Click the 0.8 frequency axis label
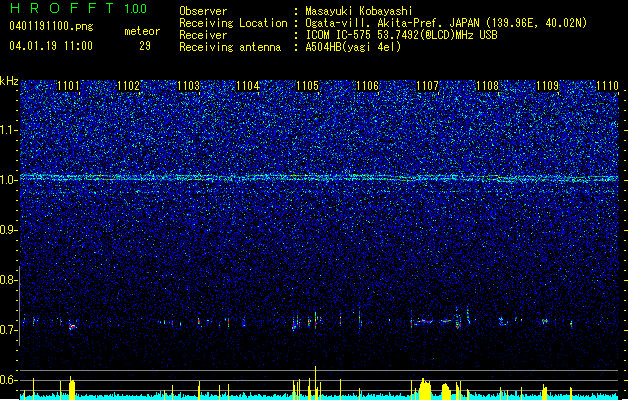 (8, 280)
